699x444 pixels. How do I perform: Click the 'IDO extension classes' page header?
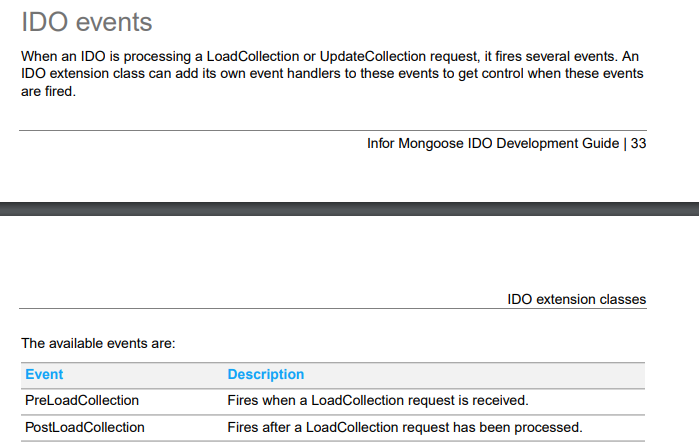coord(576,299)
